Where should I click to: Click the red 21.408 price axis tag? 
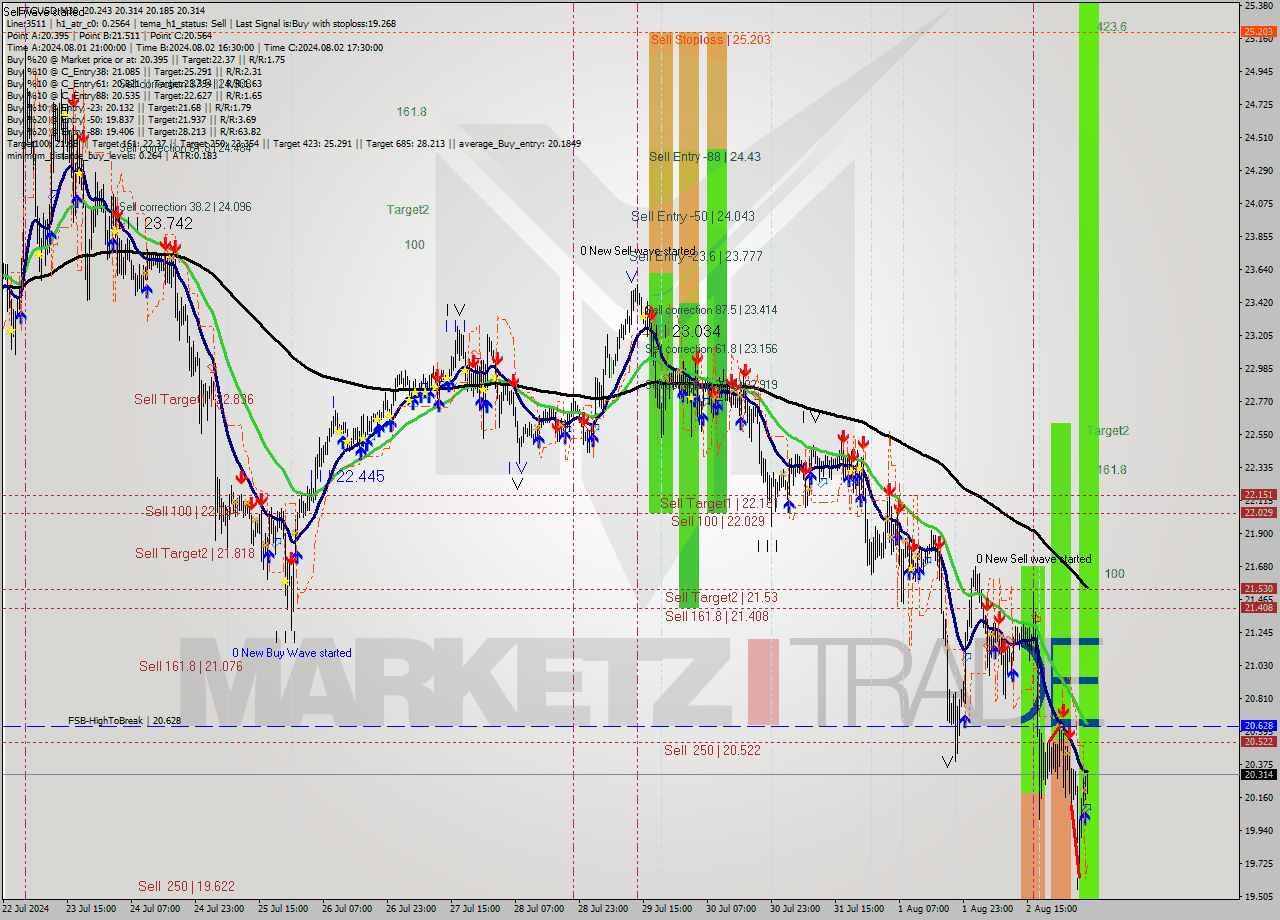click(1258, 607)
